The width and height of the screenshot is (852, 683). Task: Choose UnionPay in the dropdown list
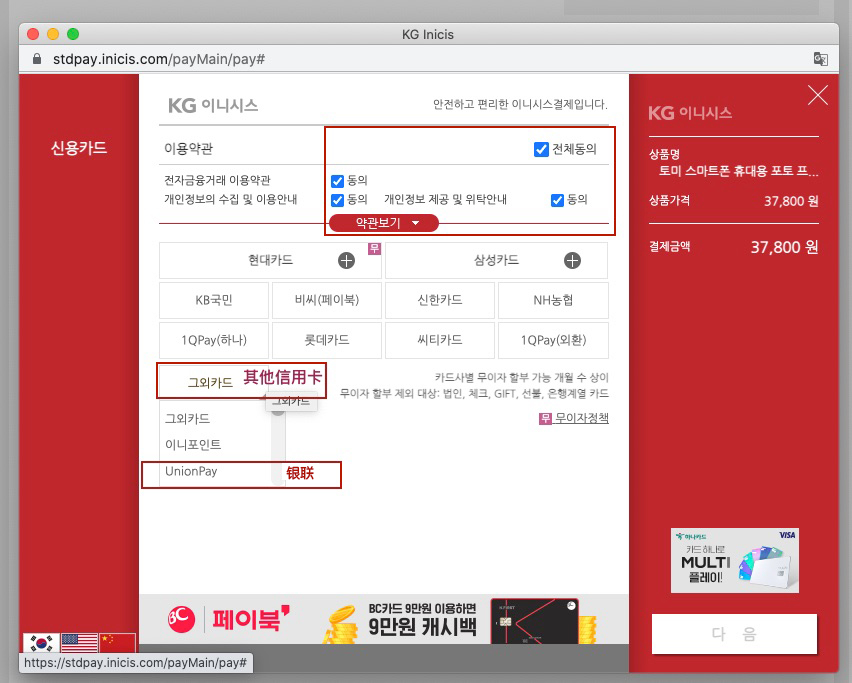tap(191, 471)
